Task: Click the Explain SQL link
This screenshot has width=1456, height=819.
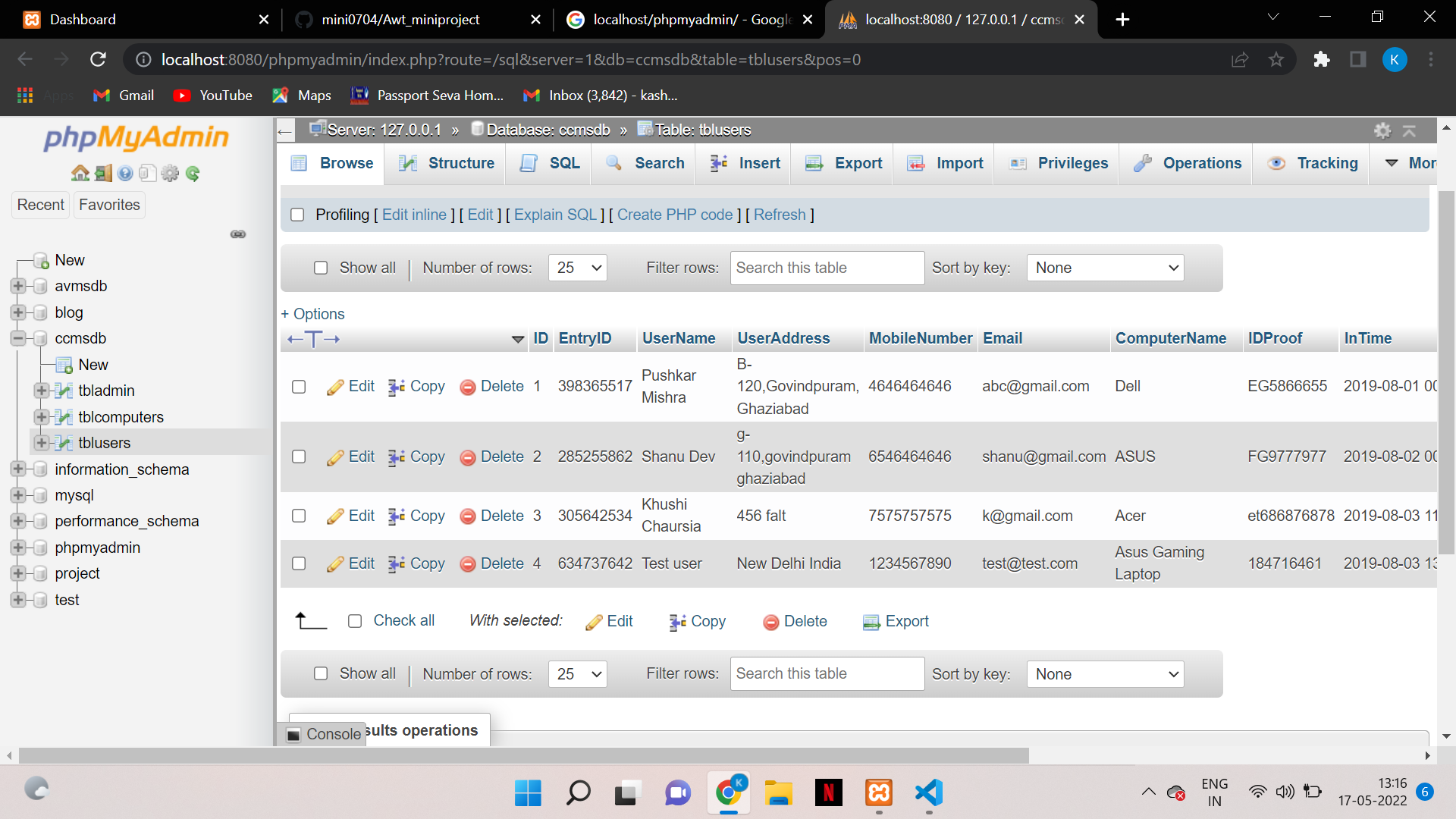Action: 554,215
